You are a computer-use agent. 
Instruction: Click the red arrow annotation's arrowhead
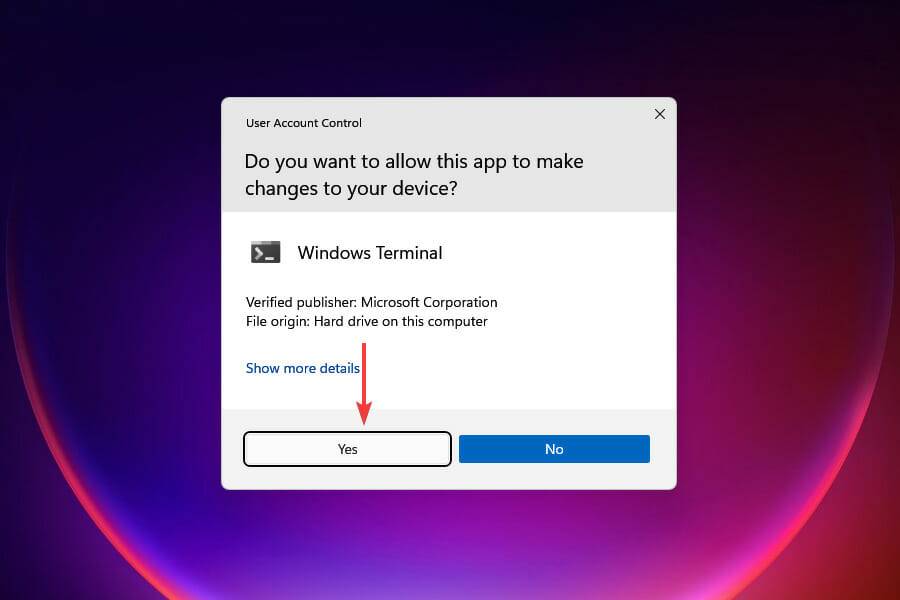tap(364, 413)
